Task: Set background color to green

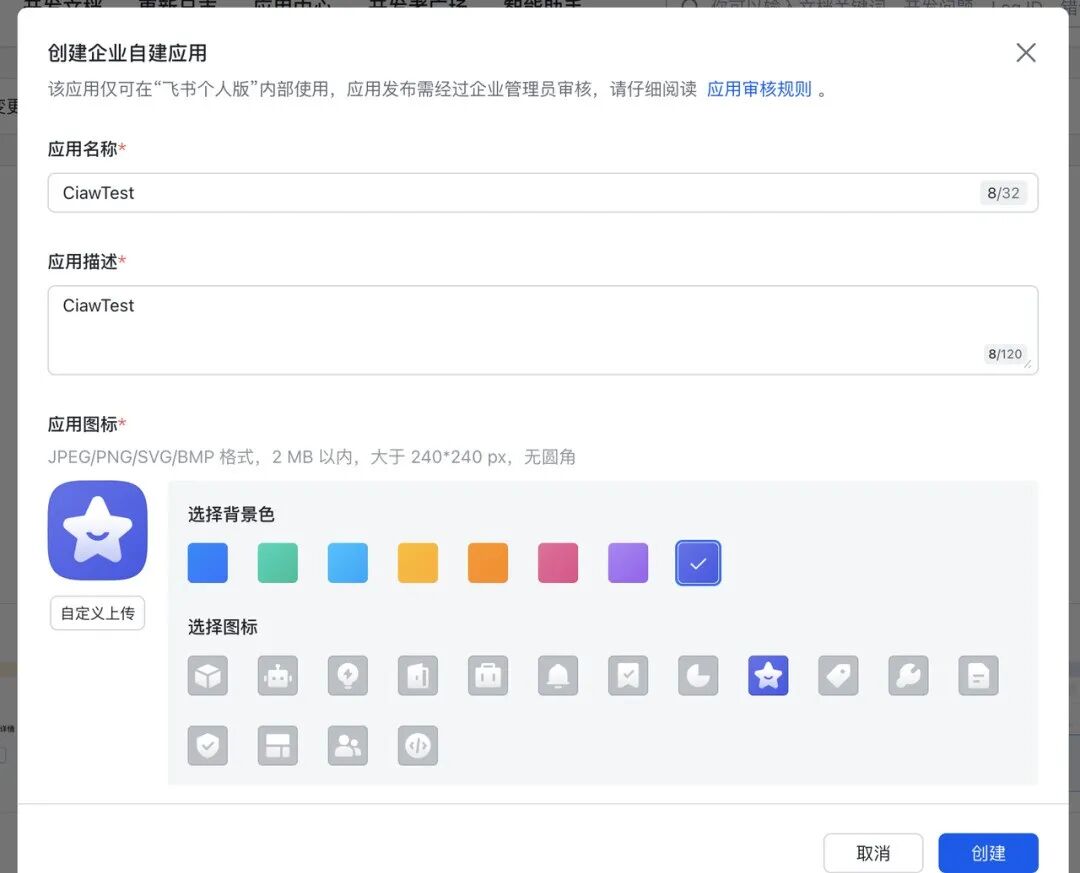Action: [x=278, y=563]
